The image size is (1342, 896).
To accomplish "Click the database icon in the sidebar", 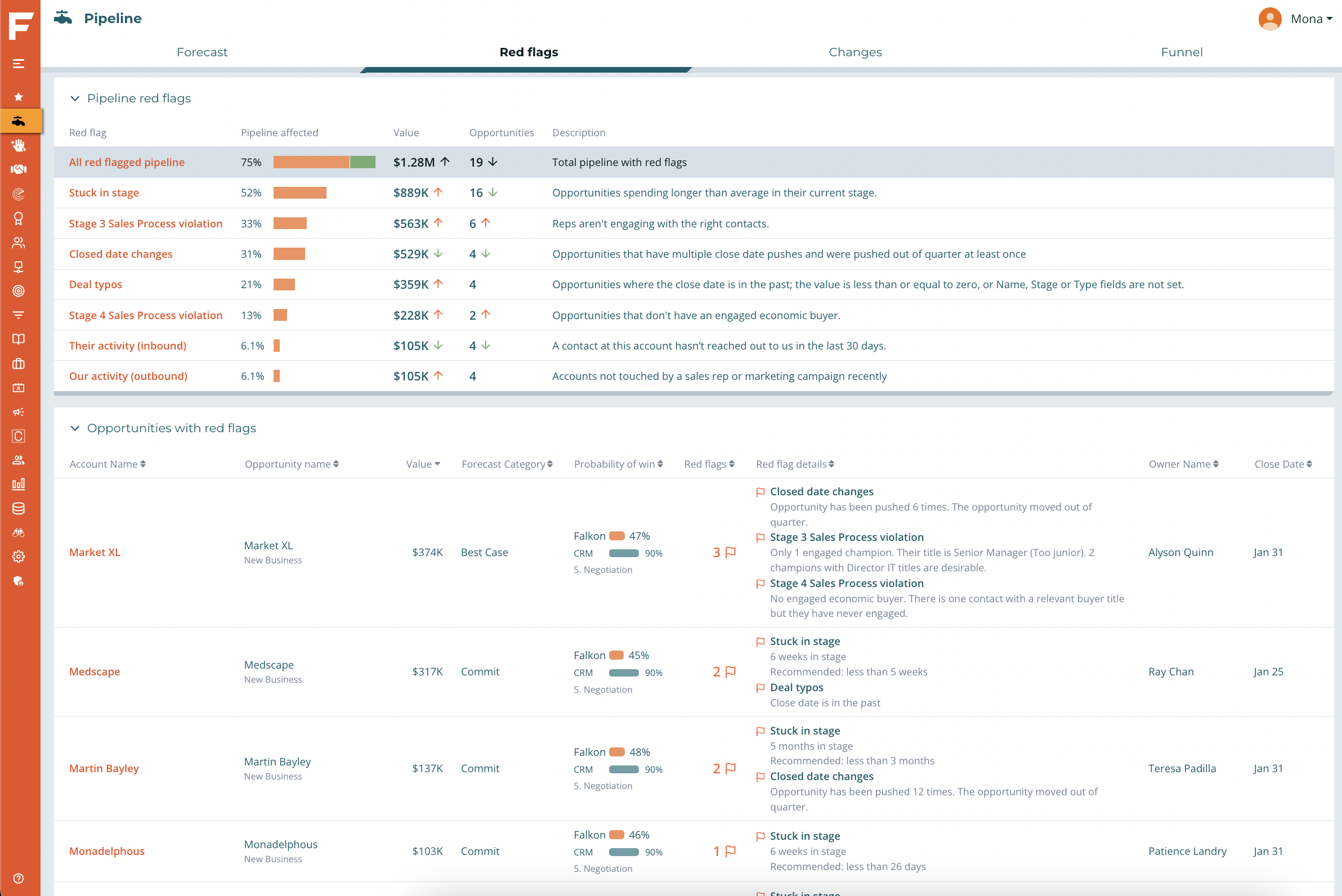I will [18, 508].
